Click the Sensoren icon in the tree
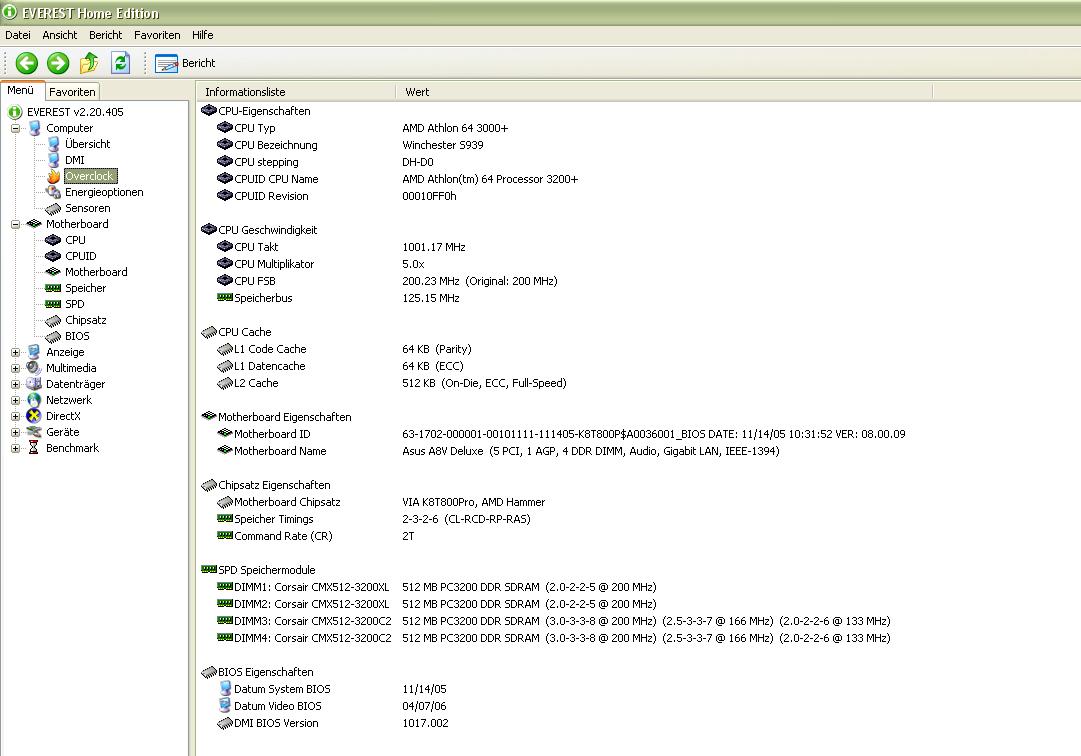 tap(53, 208)
